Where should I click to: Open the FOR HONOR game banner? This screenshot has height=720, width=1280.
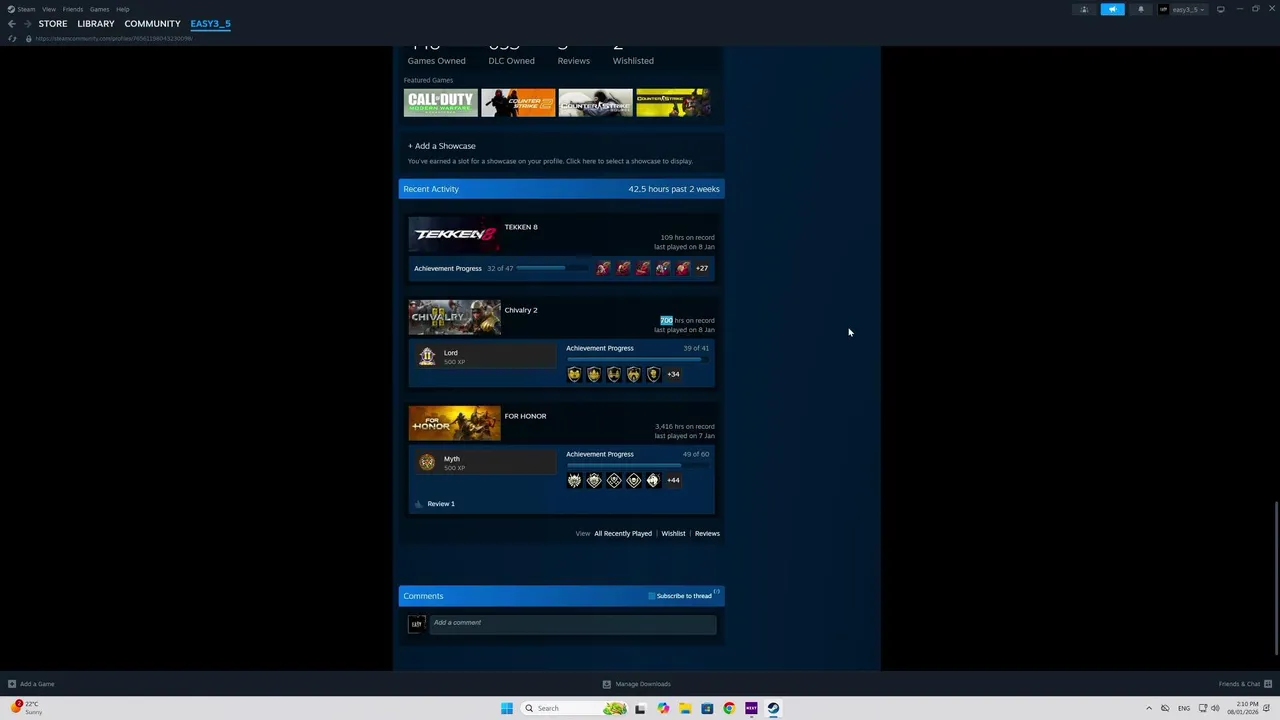click(455, 423)
